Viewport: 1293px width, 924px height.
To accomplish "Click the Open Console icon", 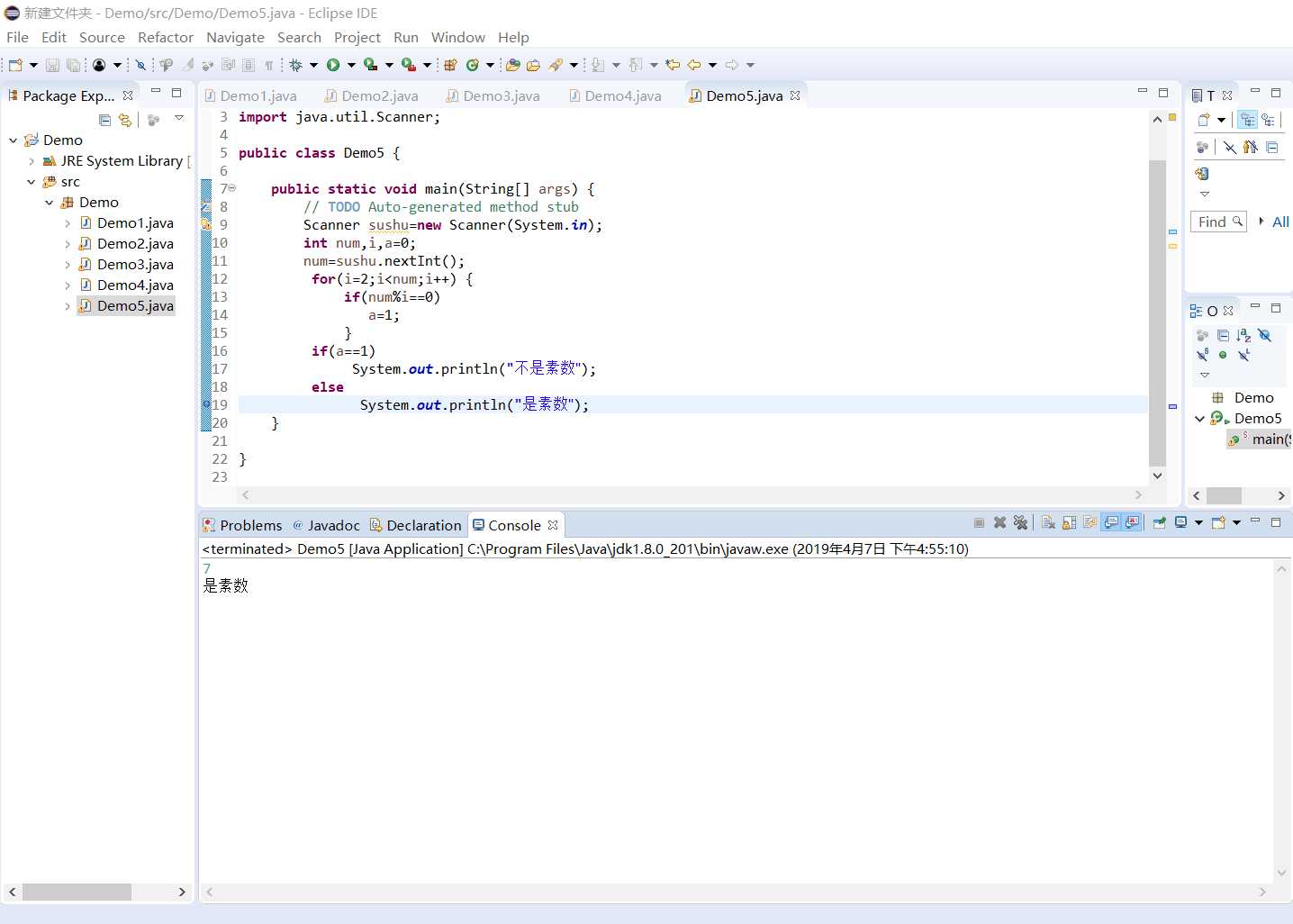I will [x=1219, y=522].
